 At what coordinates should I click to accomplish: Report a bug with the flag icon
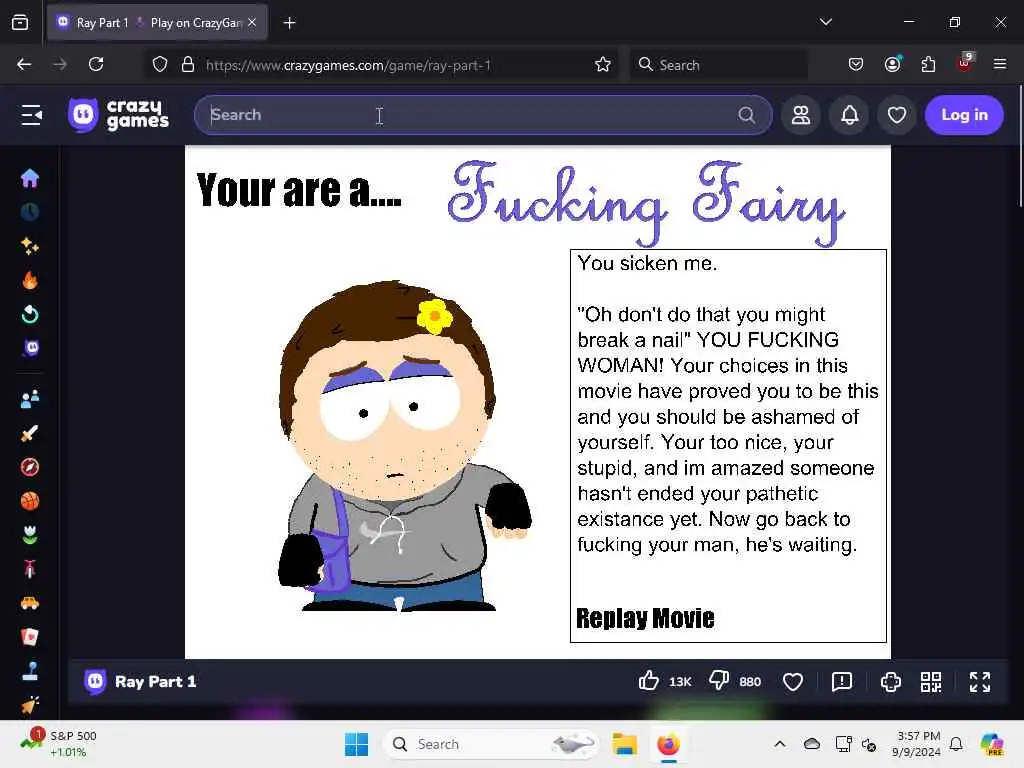coord(842,682)
